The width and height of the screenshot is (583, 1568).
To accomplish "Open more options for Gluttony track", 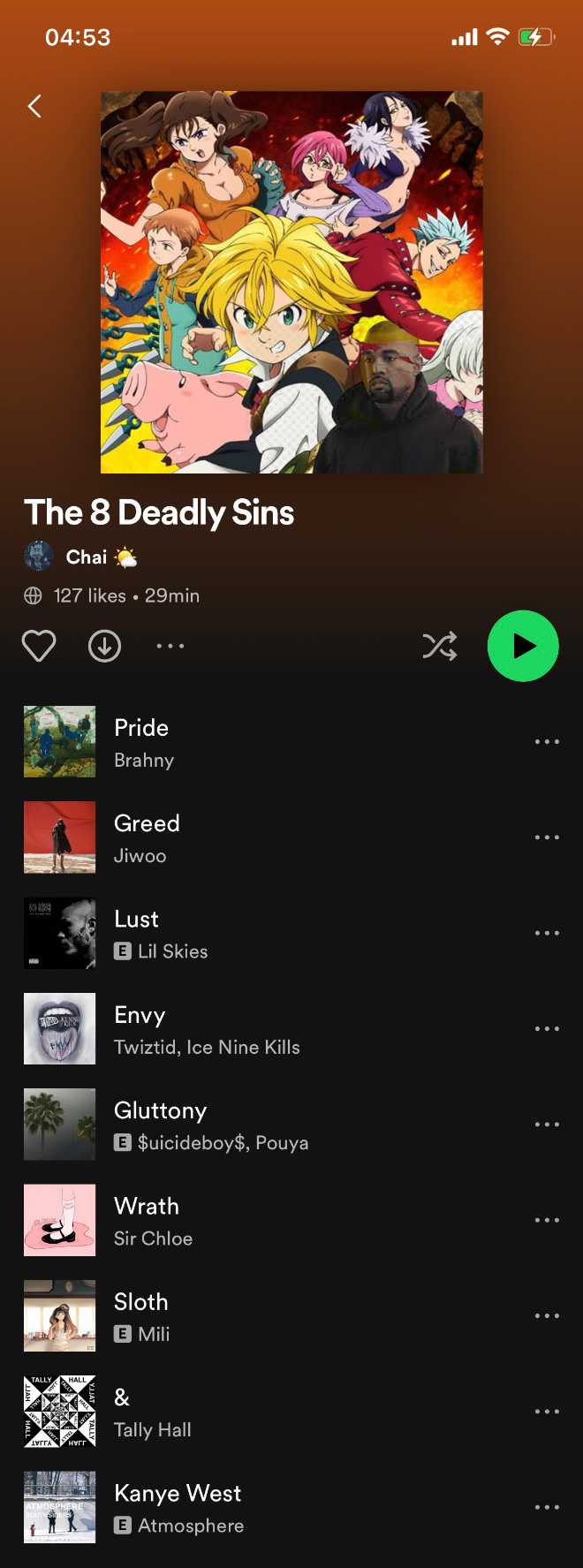I will pyautogui.click(x=547, y=1125).
